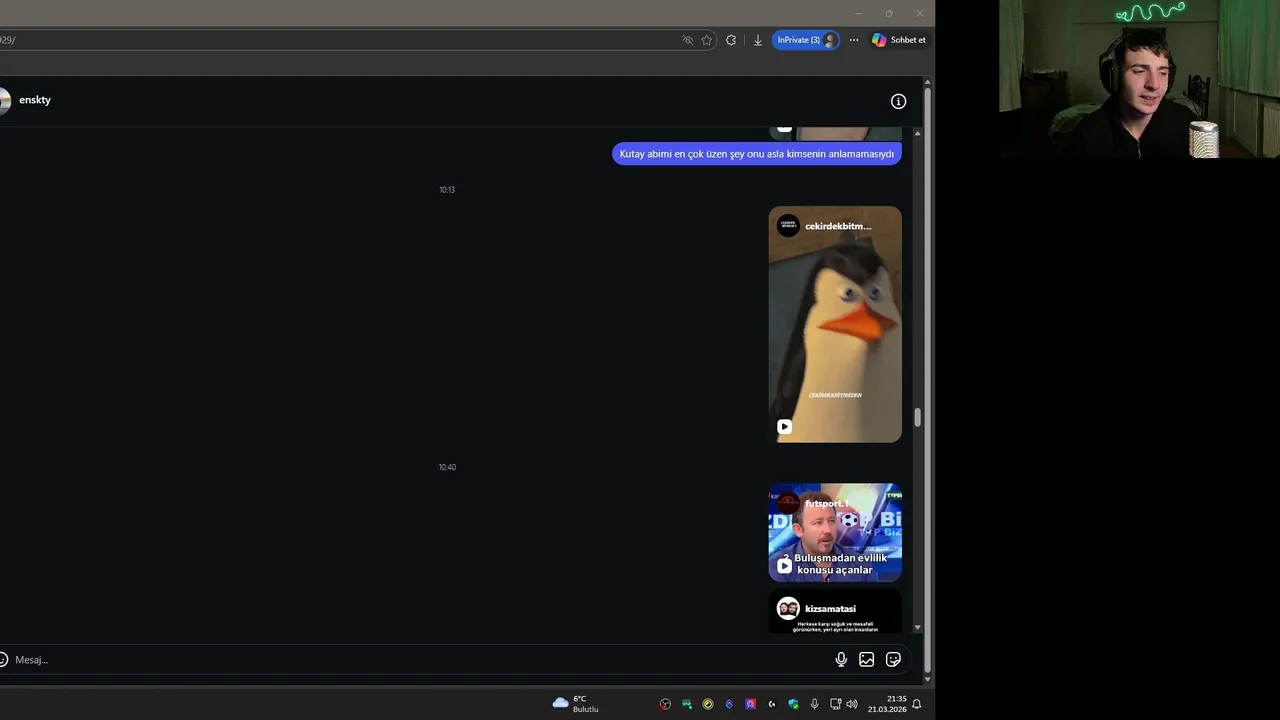Screen dimensions: 1280x720
Task: Click the futsport.1 account name
Action: 826,504
